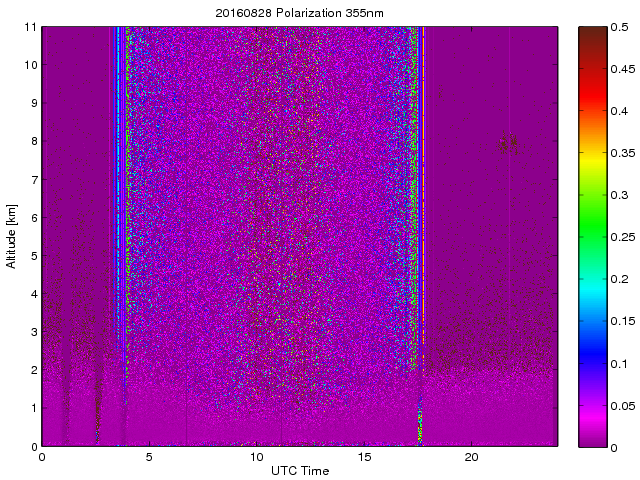Click y-axis tick label 6
The width and height of the screenshot is (640, 480).
34,218
